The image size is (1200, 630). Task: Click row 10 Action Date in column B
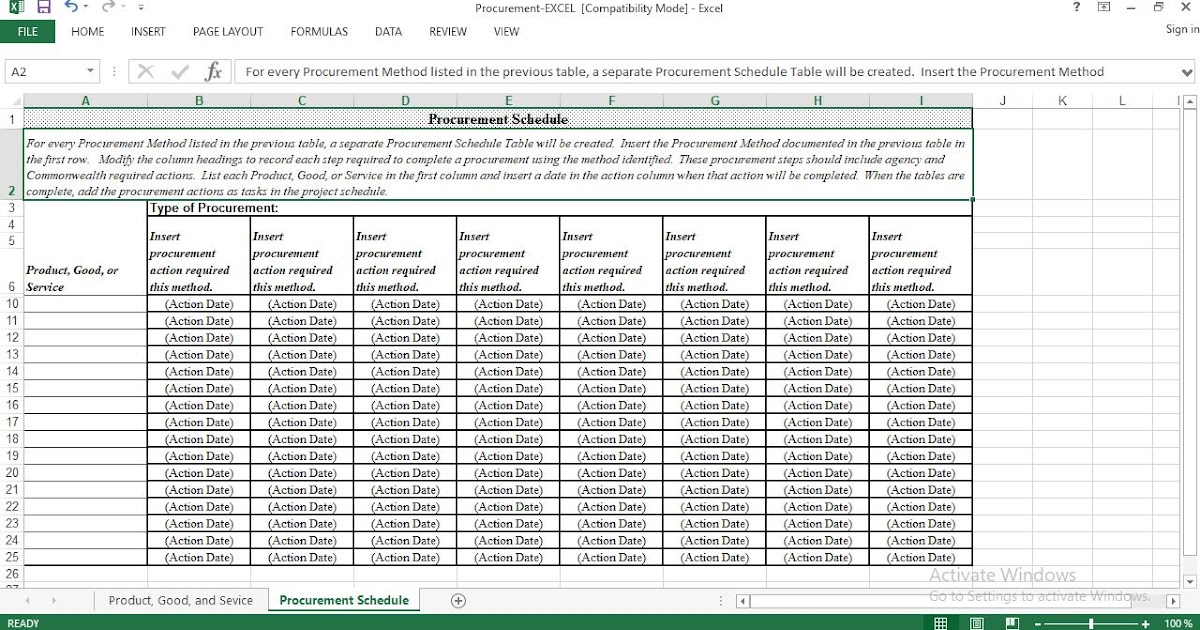[199, 304]
